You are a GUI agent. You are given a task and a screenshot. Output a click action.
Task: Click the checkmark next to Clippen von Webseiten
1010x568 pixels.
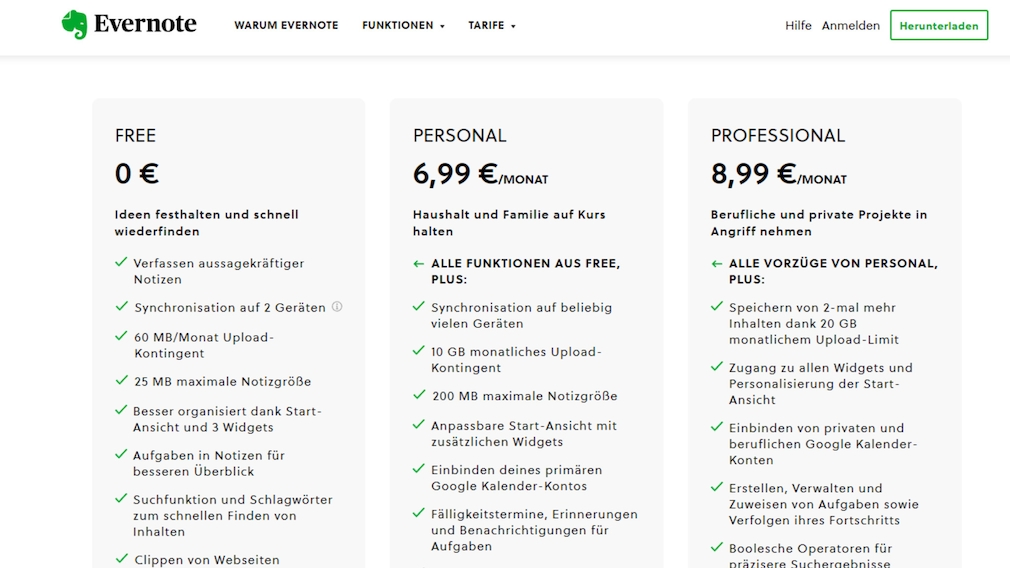(121, 558)
